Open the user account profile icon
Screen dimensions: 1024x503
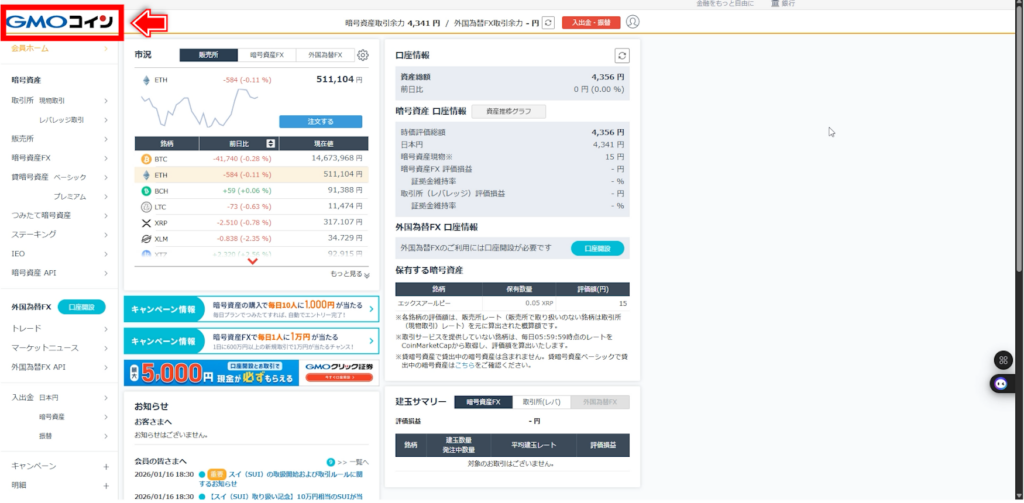click(632, 22)
